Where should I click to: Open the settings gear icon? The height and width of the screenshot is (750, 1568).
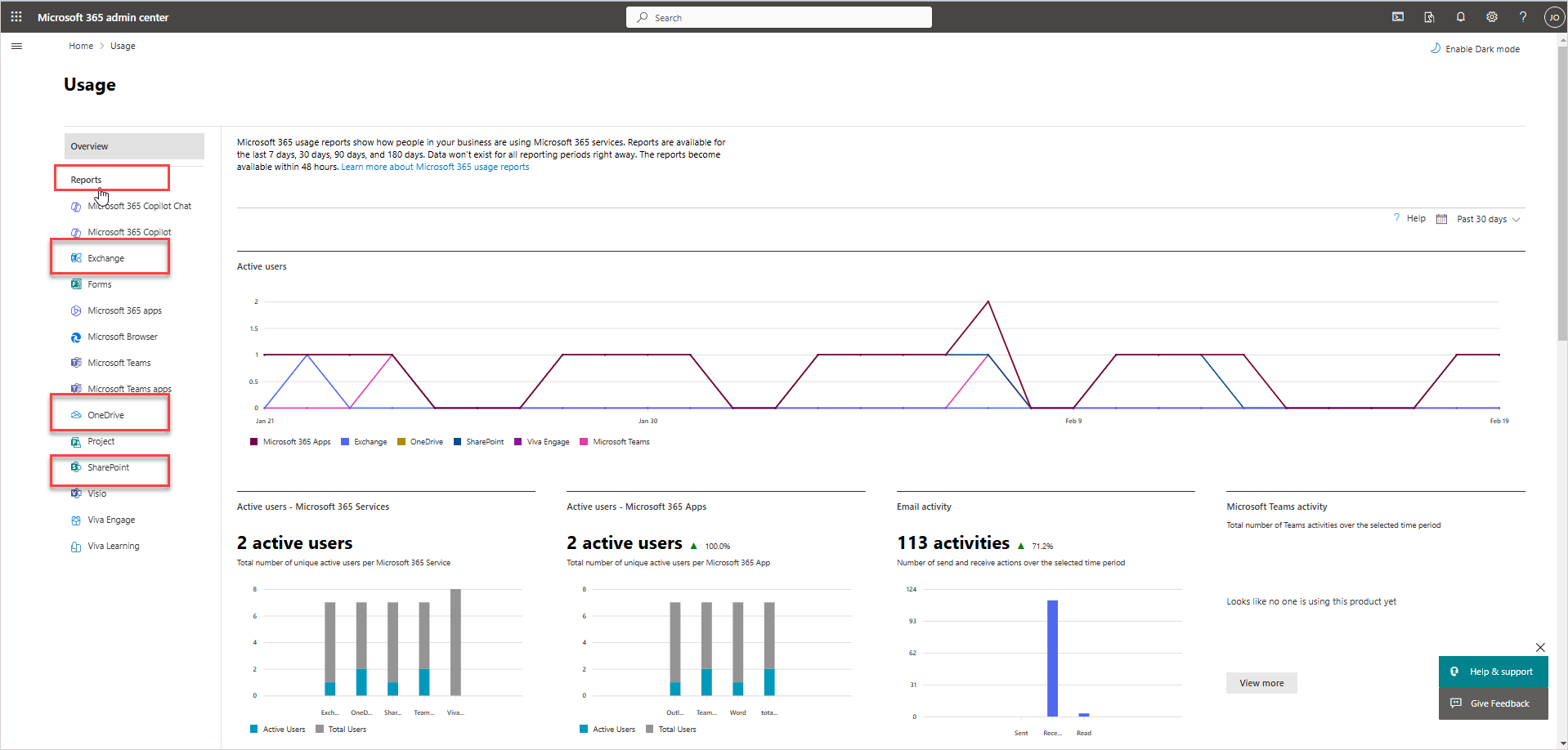pyautogui.click(x=1491, y=17)
